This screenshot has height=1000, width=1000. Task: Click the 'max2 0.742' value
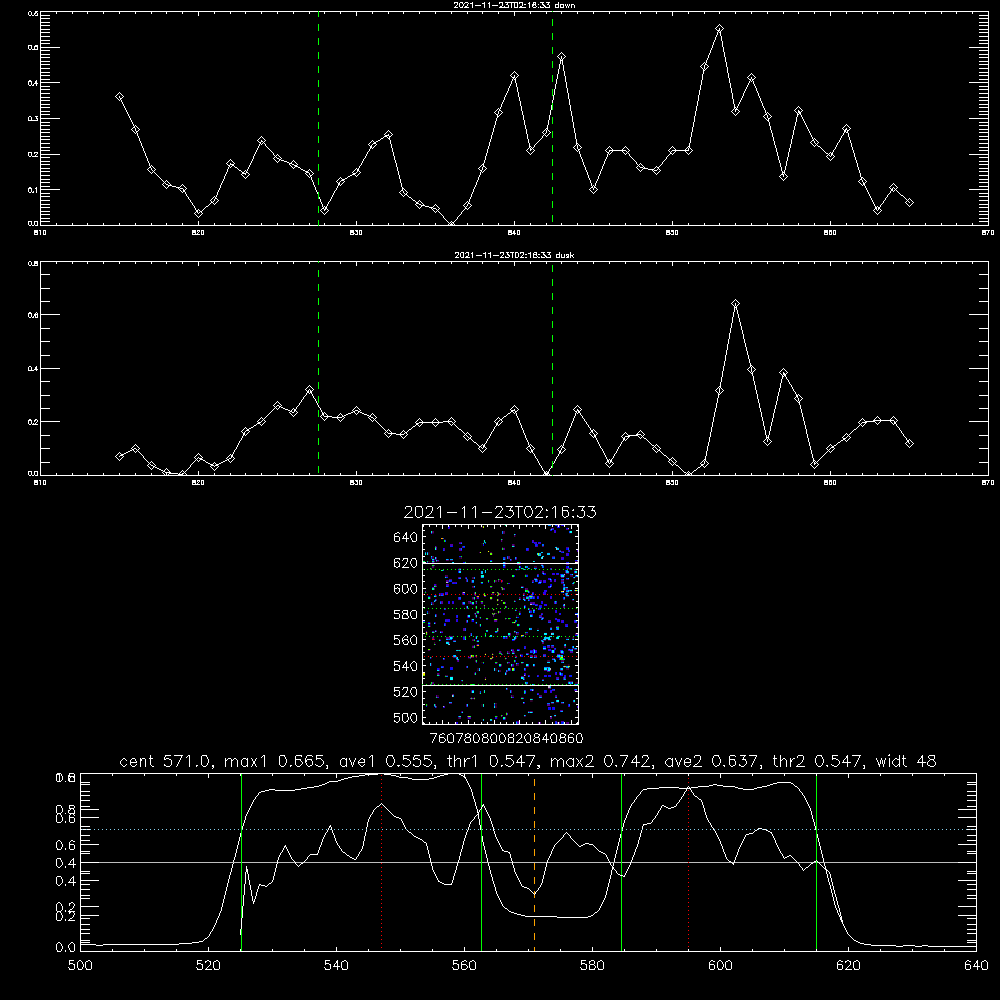pyautogui.click(x=602, y=761)
